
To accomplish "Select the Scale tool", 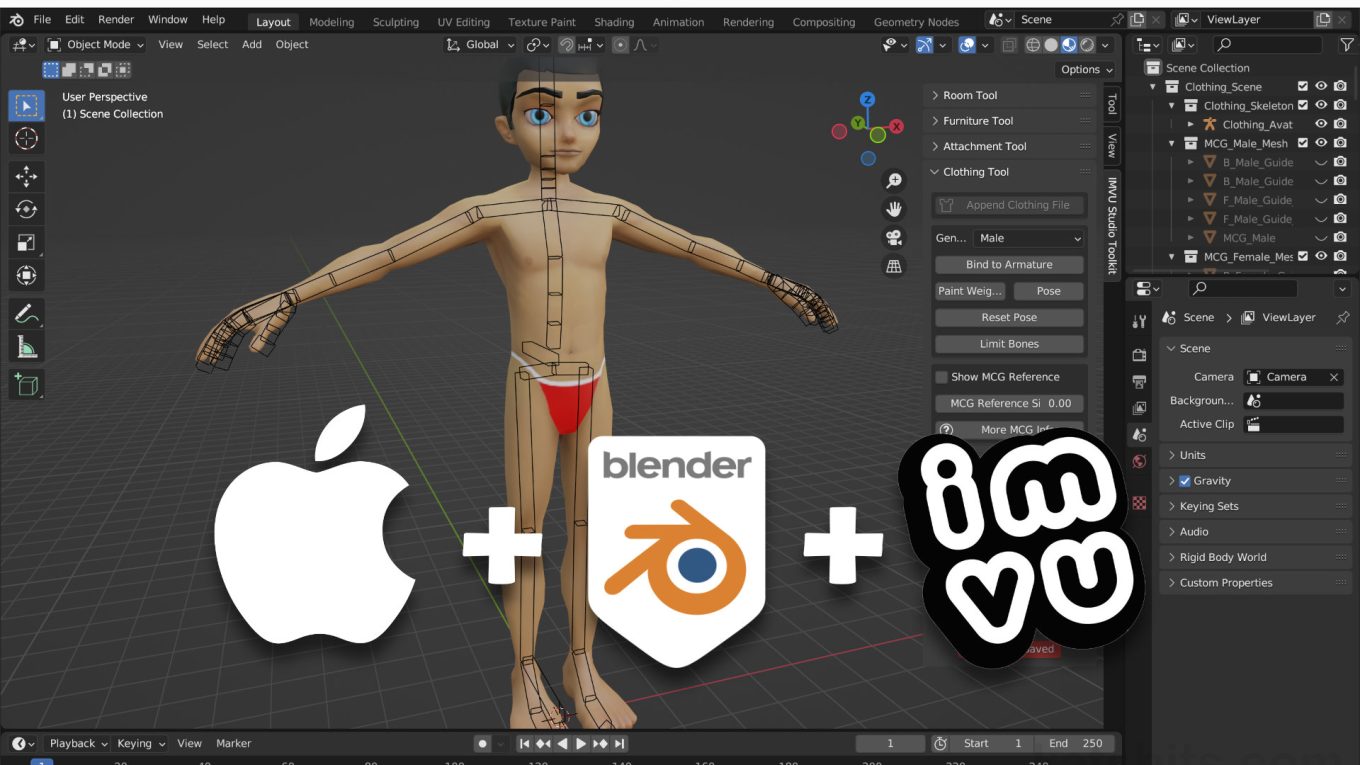I will tap(27, 243).
